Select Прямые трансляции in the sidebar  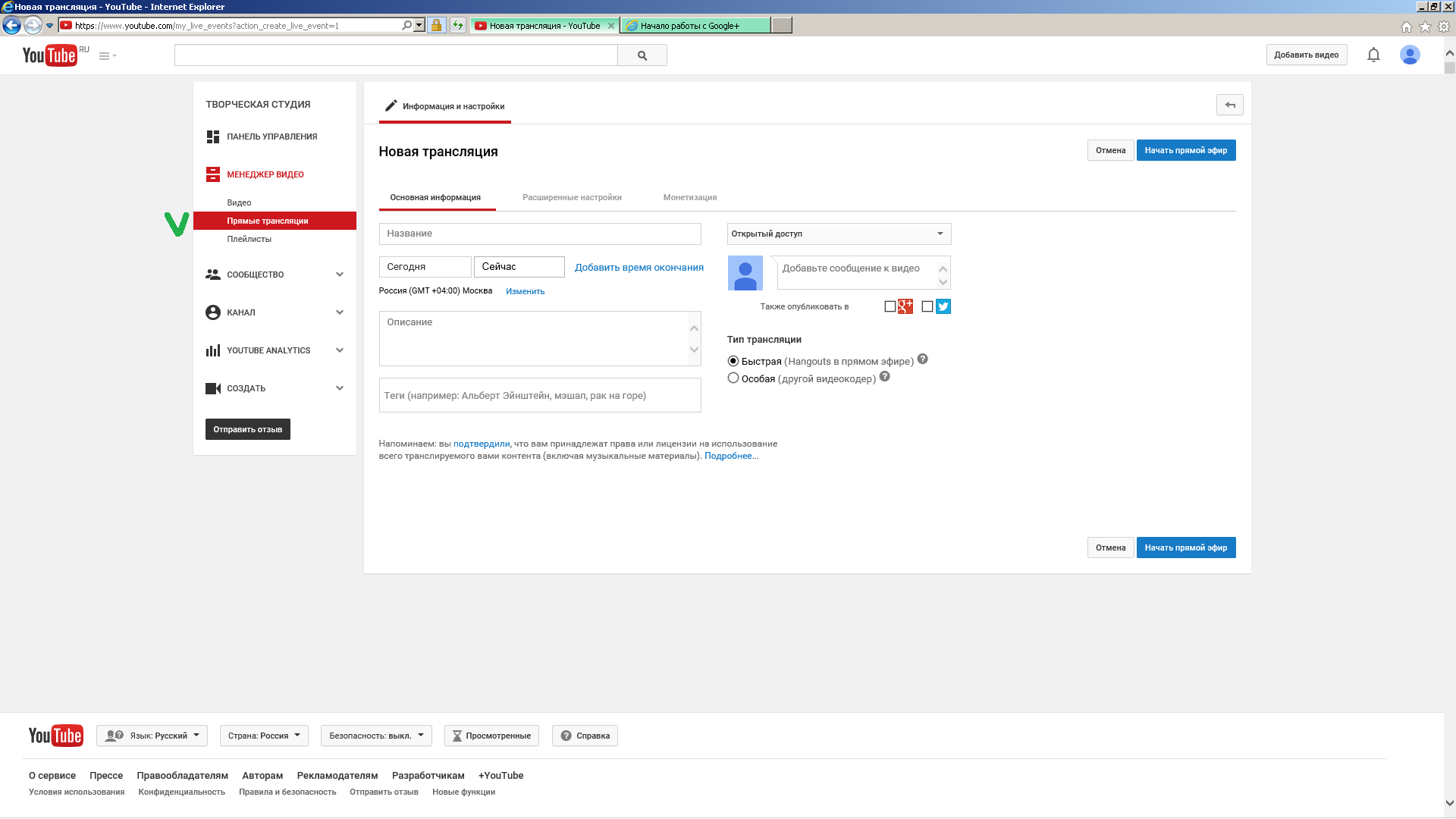pyautogui.click(x=275, y=221)
